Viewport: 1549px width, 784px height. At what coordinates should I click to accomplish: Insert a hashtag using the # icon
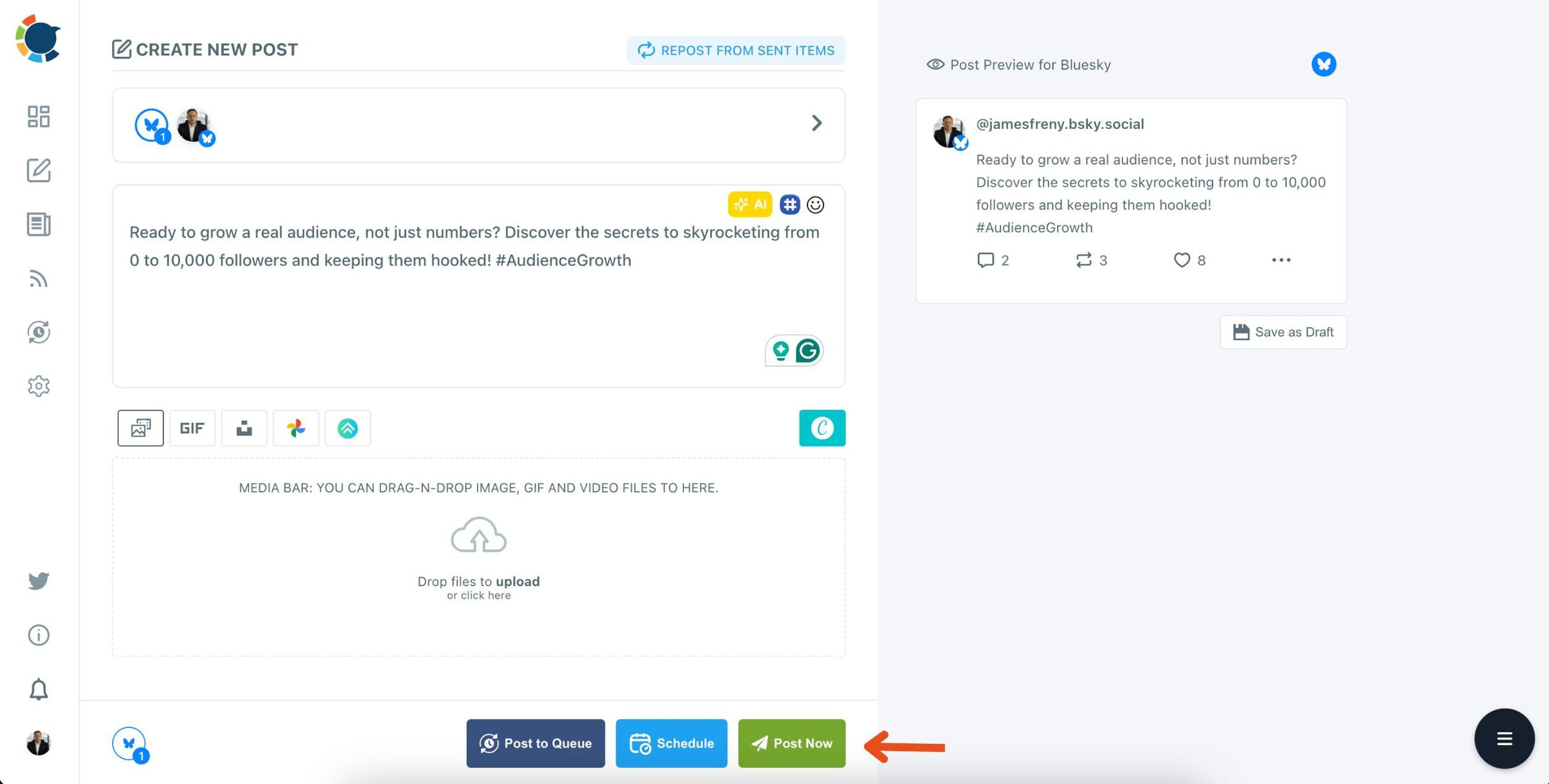[x=789, y=205]
